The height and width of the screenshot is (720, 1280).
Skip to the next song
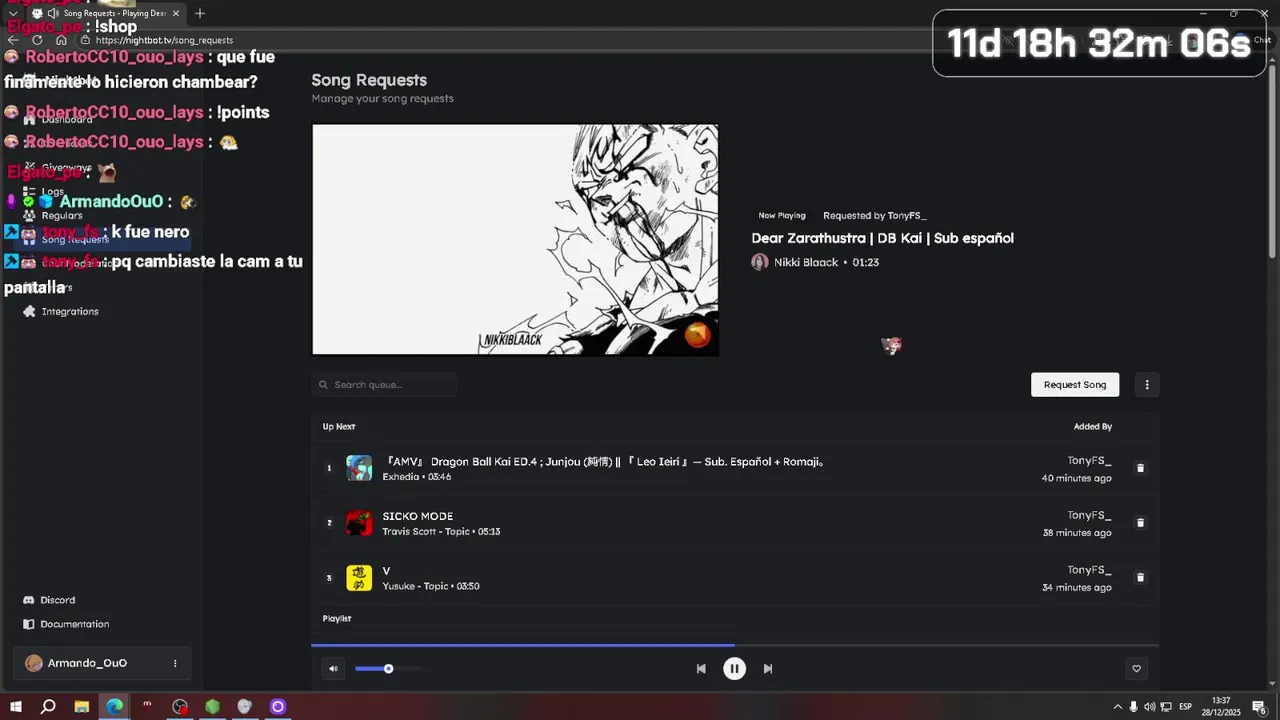point(768,669)
